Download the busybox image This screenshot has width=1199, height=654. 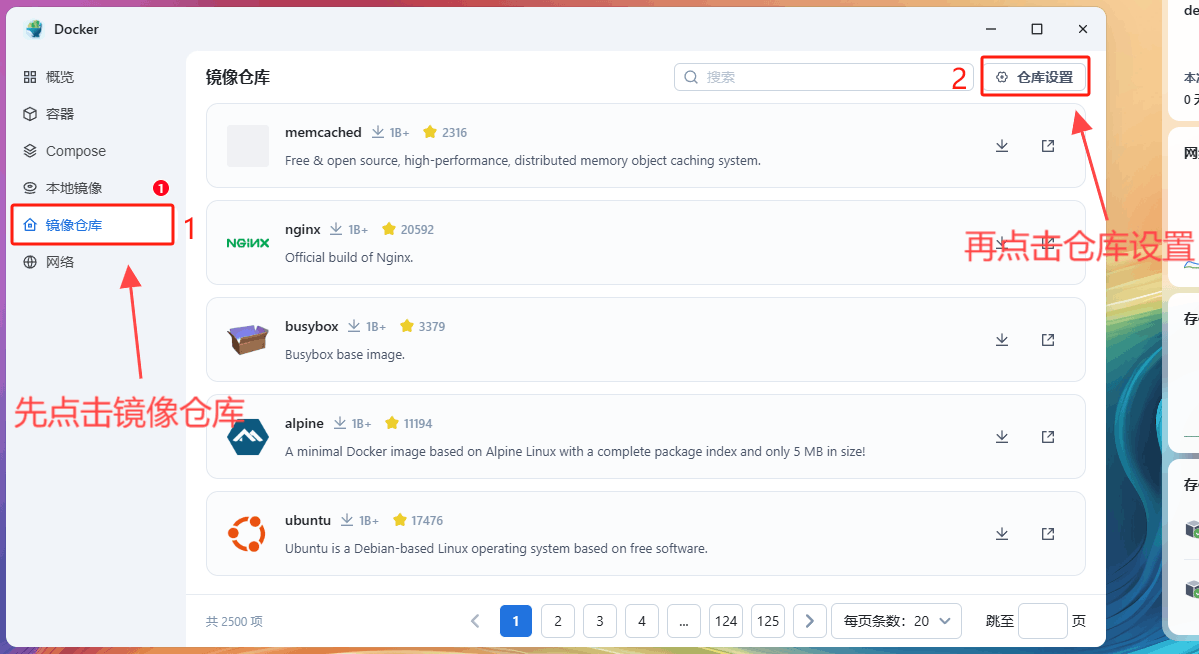coord(1001,340)
